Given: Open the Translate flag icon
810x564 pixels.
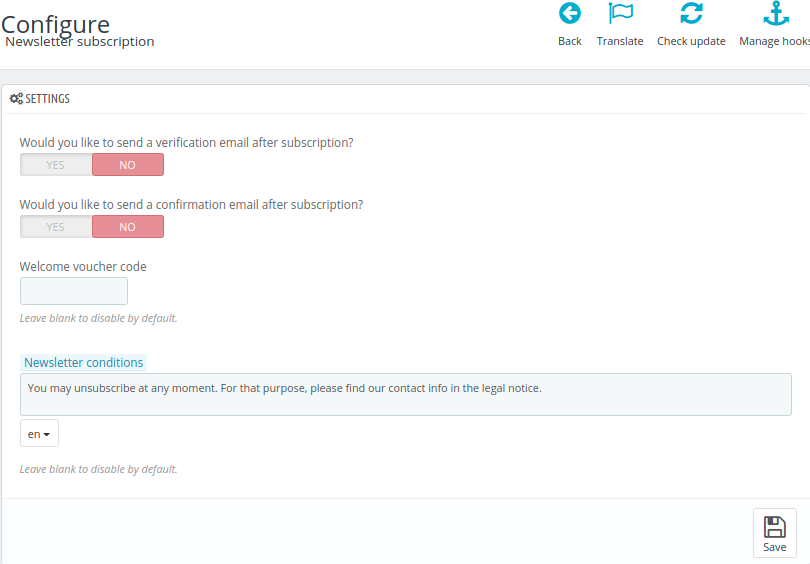Looking at the screenshot, I should tap(620, 13).
